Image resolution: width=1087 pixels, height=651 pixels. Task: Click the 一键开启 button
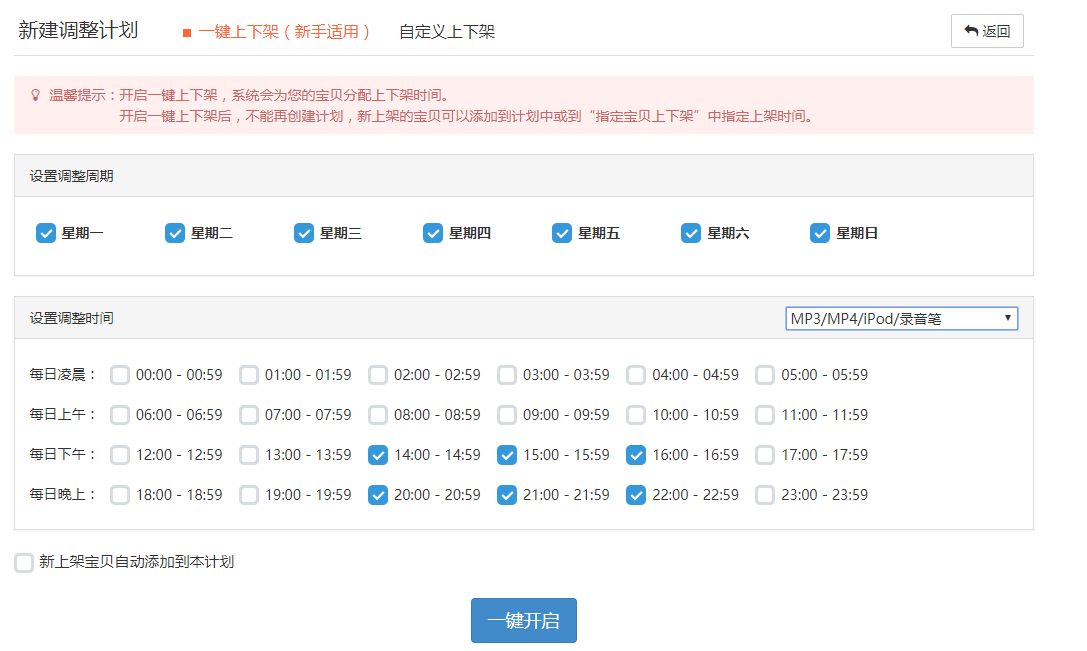pyautogui.click(x=523, y=620)
